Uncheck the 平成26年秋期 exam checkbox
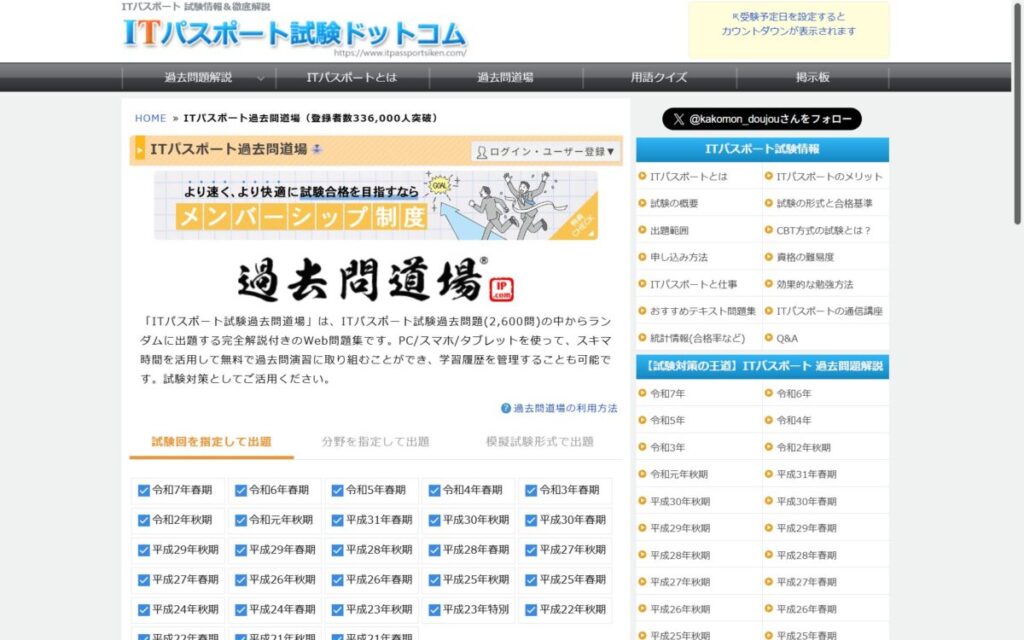Image resolution: width=1024 pixels, height=640 pixels. pos(240,580)
